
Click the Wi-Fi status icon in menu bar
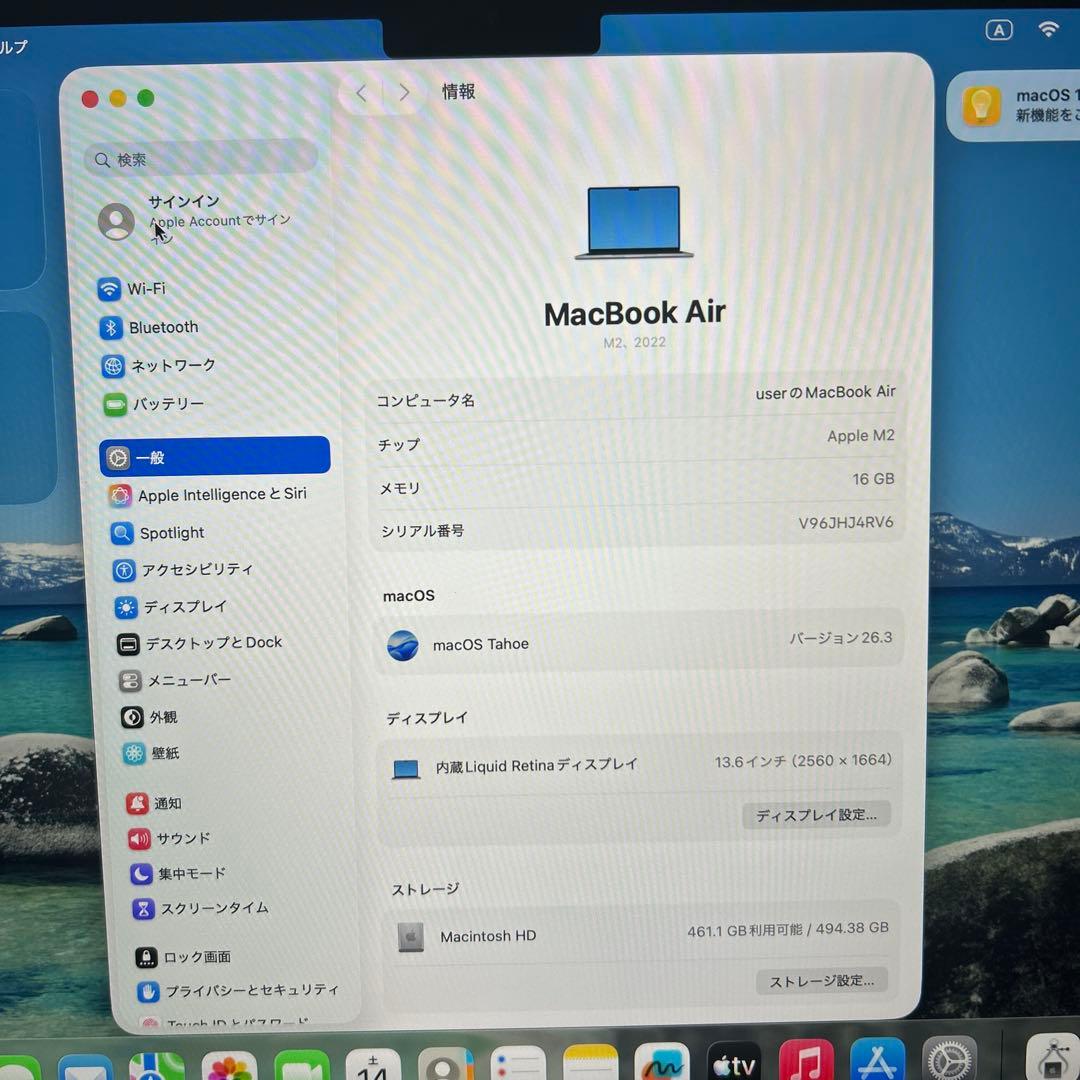pos(1047,29)
